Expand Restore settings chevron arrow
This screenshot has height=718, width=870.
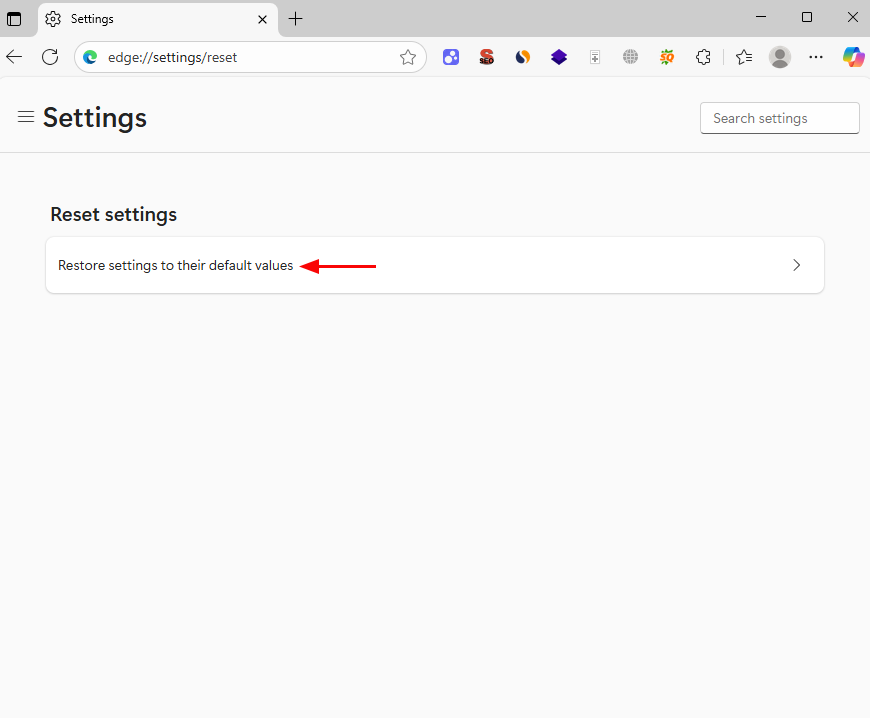tap(797, 265)
